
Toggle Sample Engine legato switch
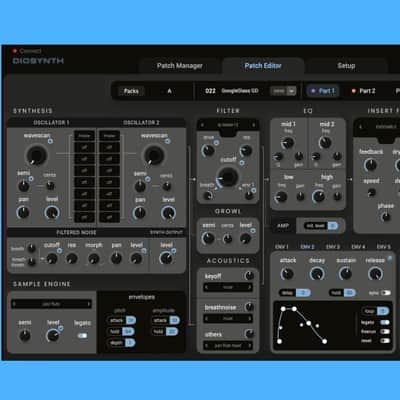[82, 335]
